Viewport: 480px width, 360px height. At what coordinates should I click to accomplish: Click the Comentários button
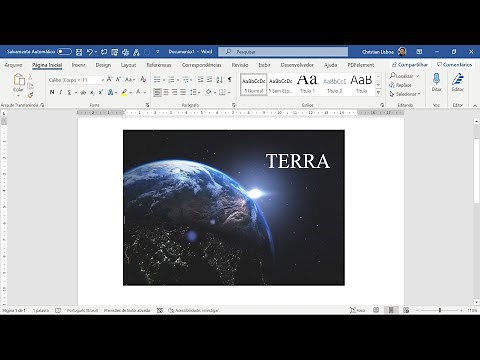point(454,65)
